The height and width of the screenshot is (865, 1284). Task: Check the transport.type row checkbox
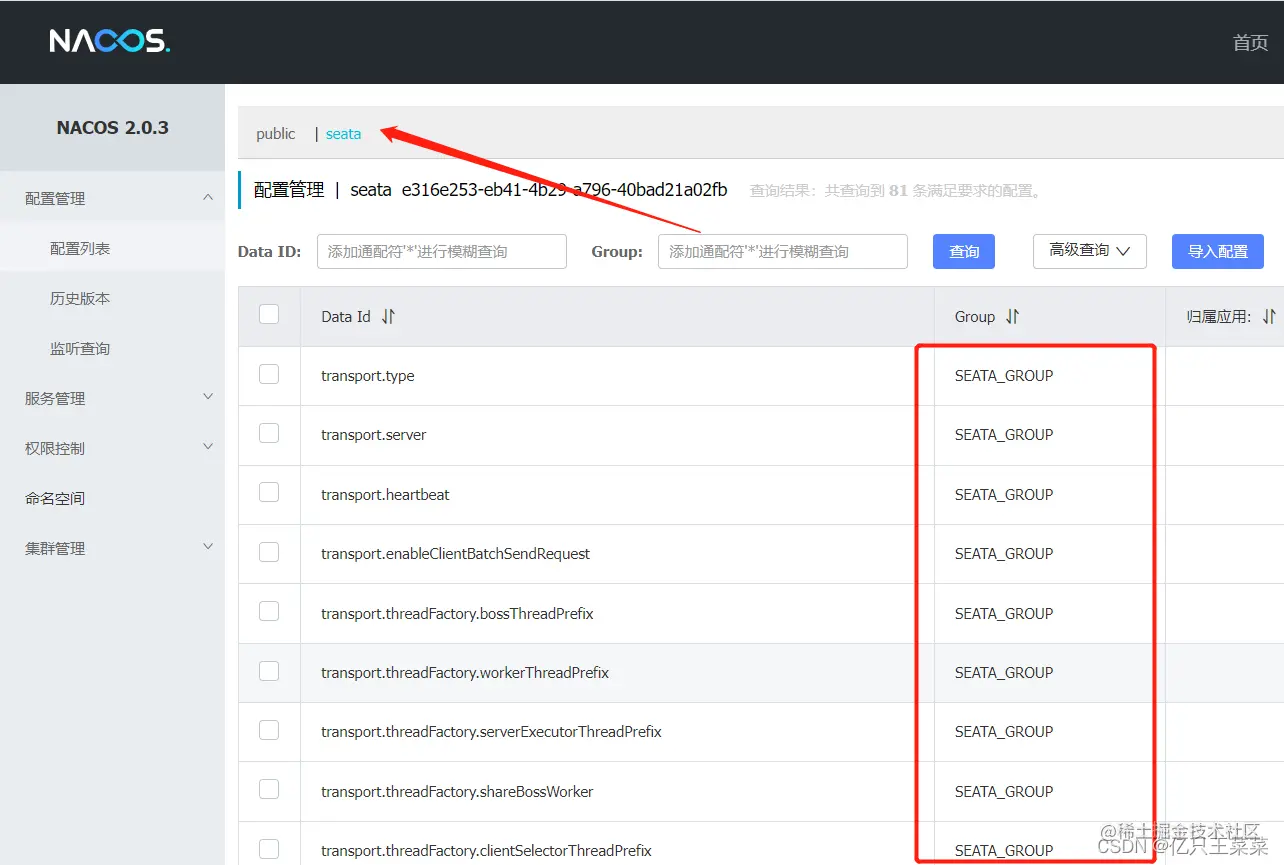coord(269,374)
